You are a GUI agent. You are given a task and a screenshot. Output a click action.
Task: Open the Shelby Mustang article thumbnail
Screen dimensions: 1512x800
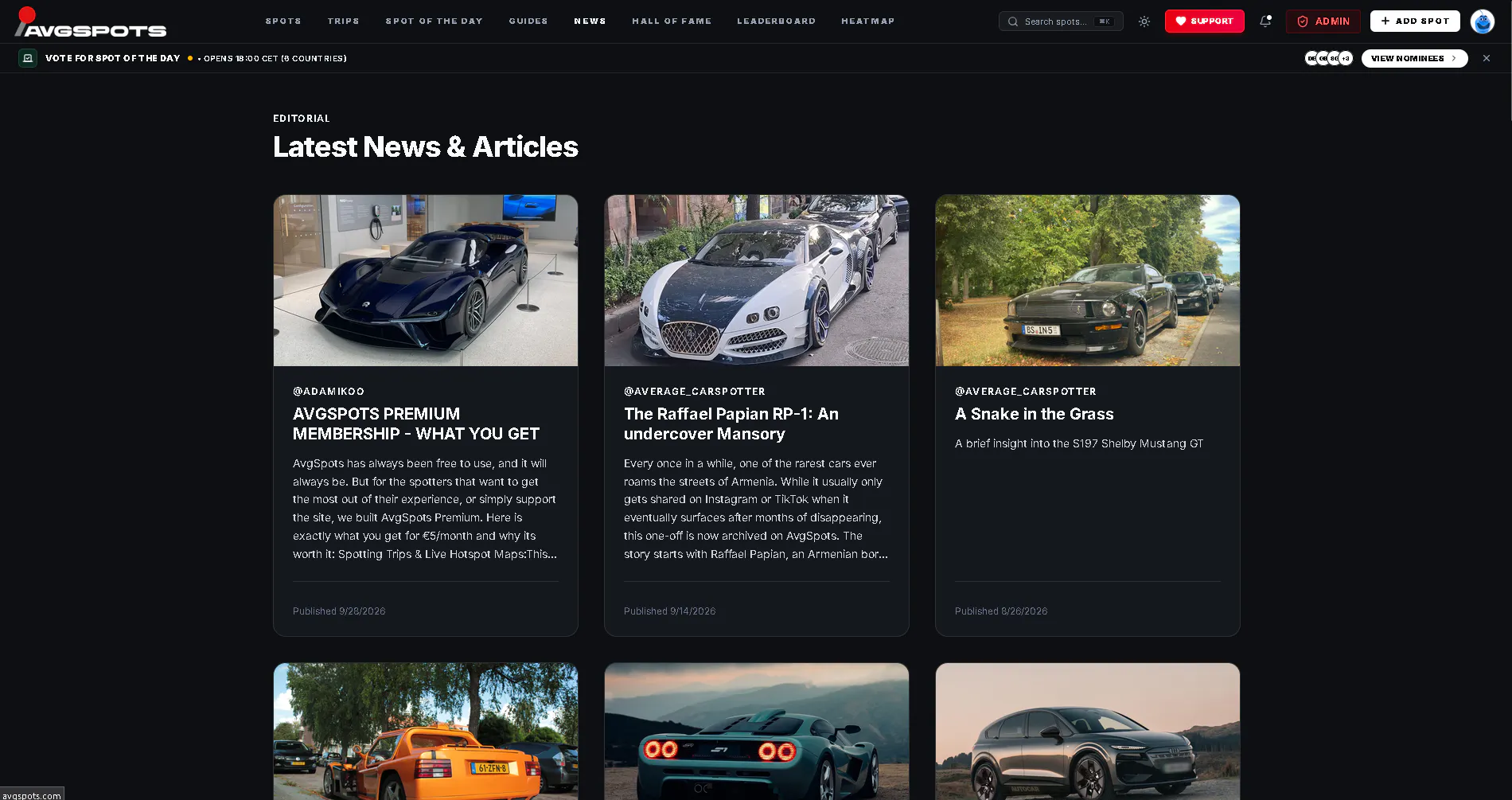pyautogui.click(x=1088, y=280)
